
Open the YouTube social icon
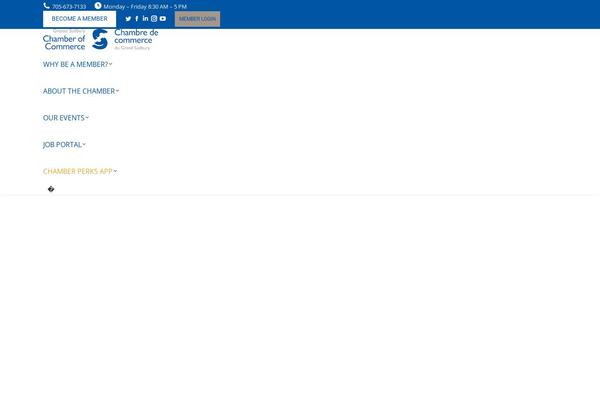163,18
